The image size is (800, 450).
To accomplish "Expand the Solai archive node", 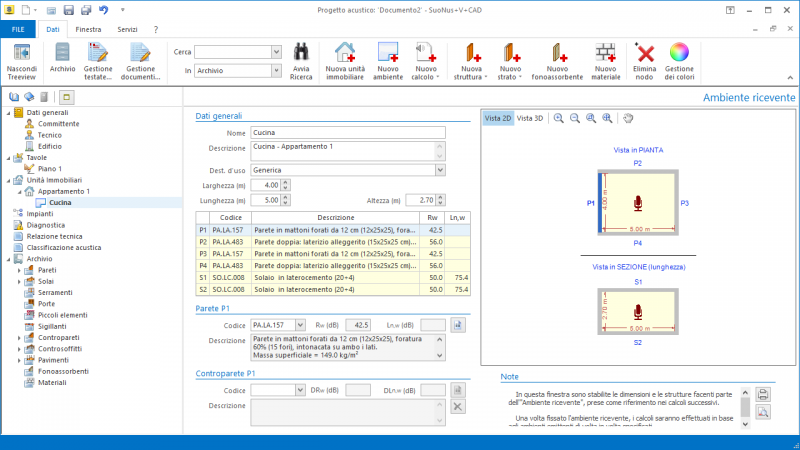I will click(x=19, y=282).
